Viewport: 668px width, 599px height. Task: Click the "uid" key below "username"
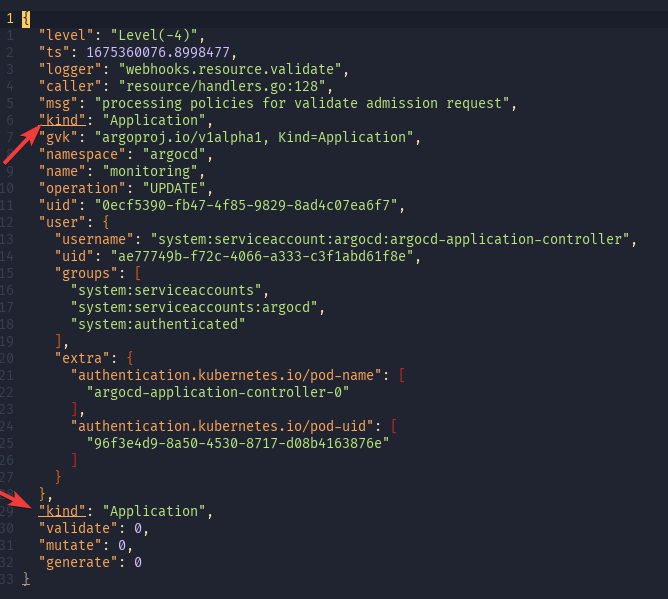pyautogui.click(x=74, y=256)
